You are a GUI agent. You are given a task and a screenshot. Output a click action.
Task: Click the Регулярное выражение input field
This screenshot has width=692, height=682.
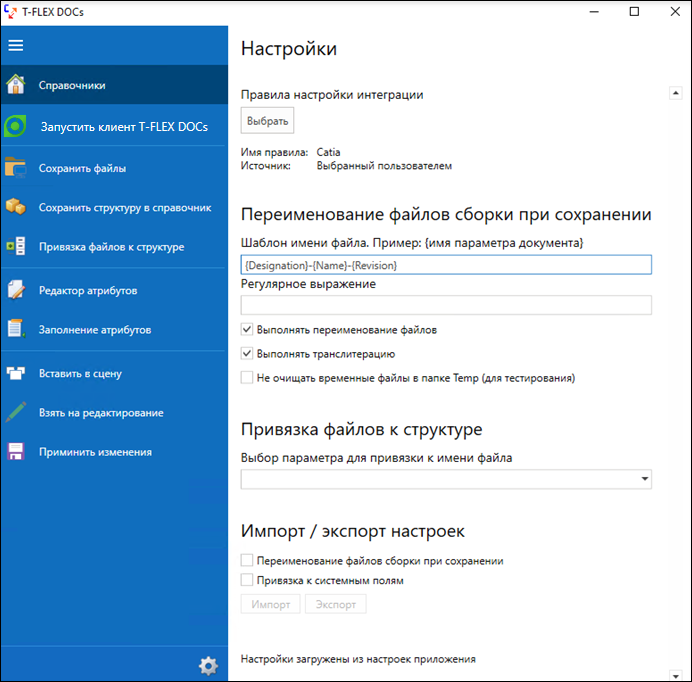coord(446,305)
